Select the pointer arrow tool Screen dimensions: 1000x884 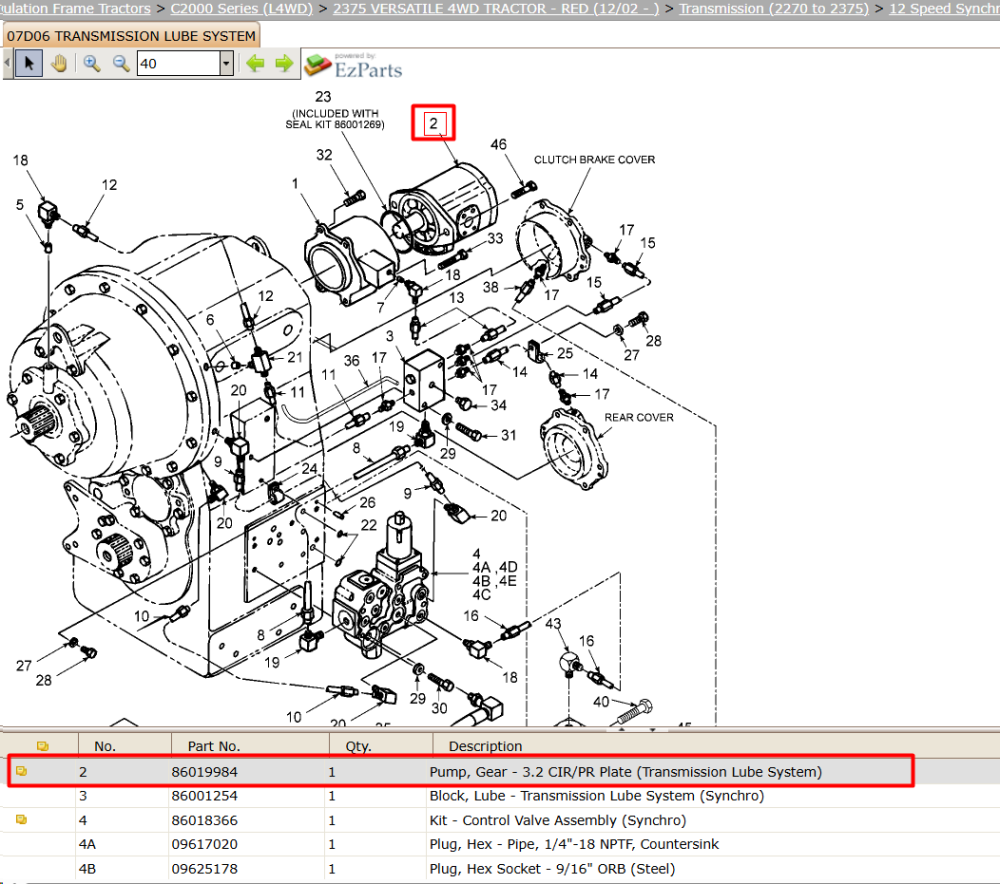(29, 63)
